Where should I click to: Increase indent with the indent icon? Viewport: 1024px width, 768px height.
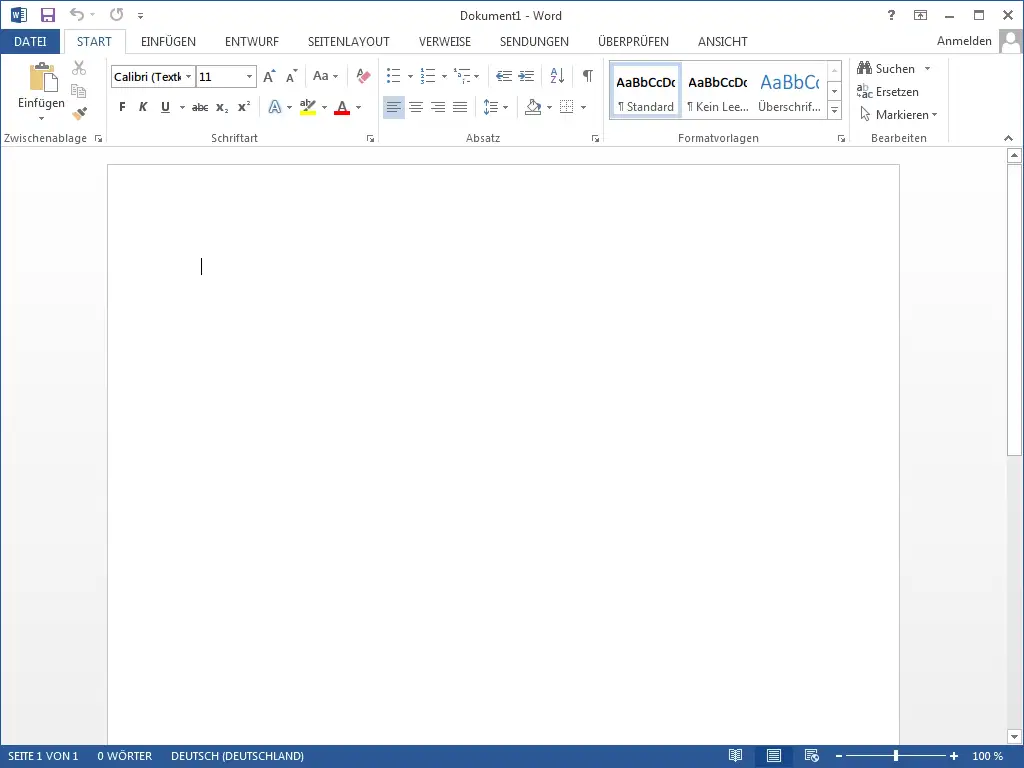click(526, 77)
